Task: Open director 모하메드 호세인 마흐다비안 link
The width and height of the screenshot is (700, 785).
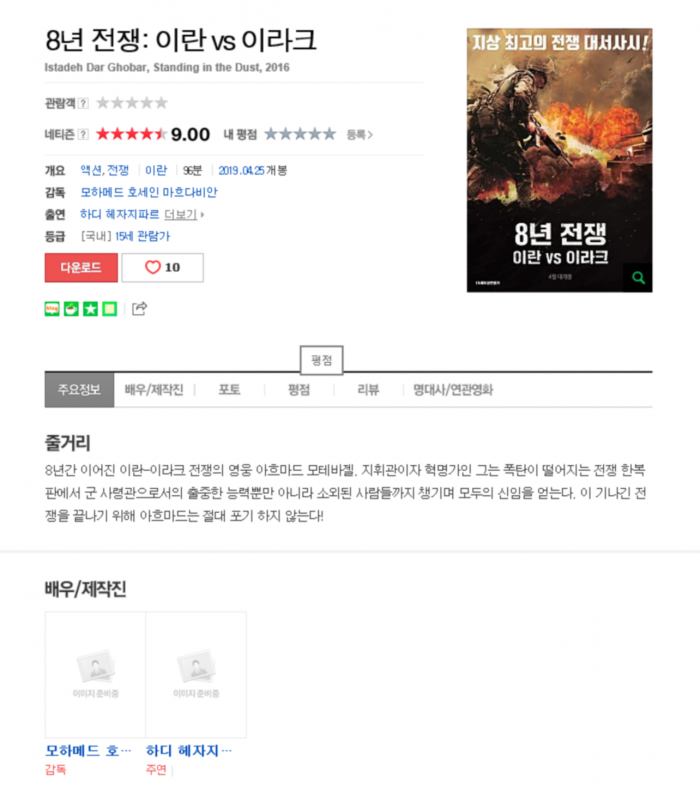Action: pos(149,192)
